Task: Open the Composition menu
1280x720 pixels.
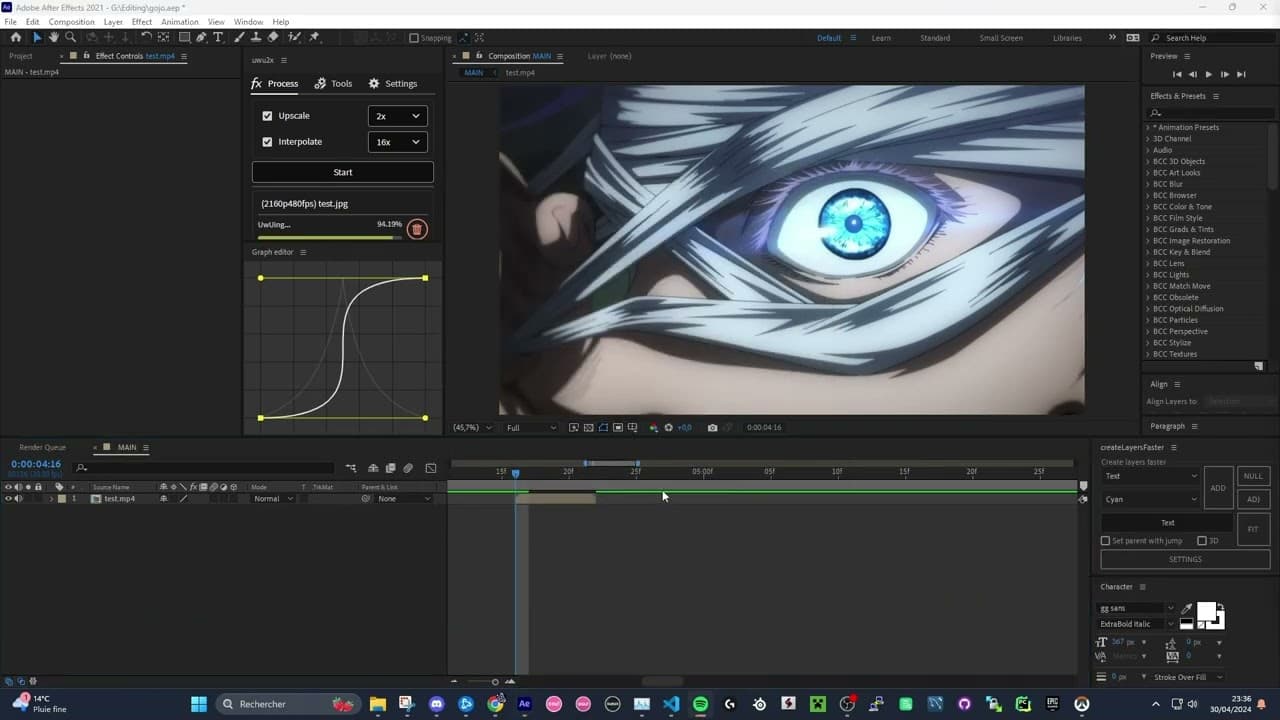Action: (71, 21)
